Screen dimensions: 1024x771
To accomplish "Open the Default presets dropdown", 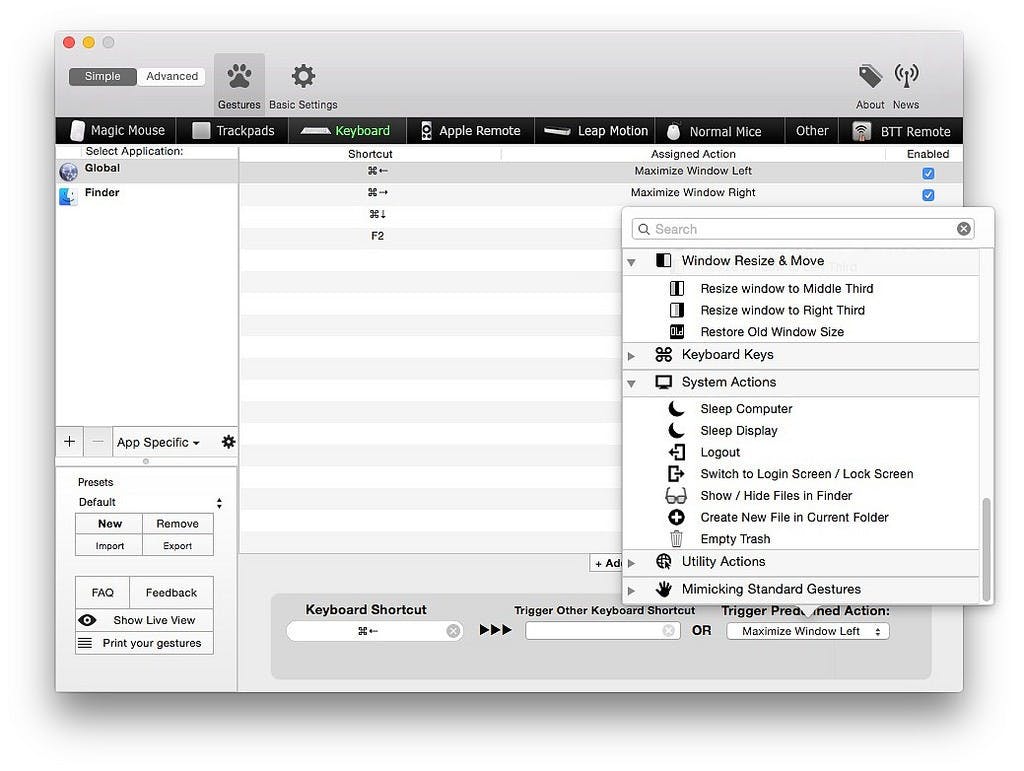I will (x=150, y=502).
